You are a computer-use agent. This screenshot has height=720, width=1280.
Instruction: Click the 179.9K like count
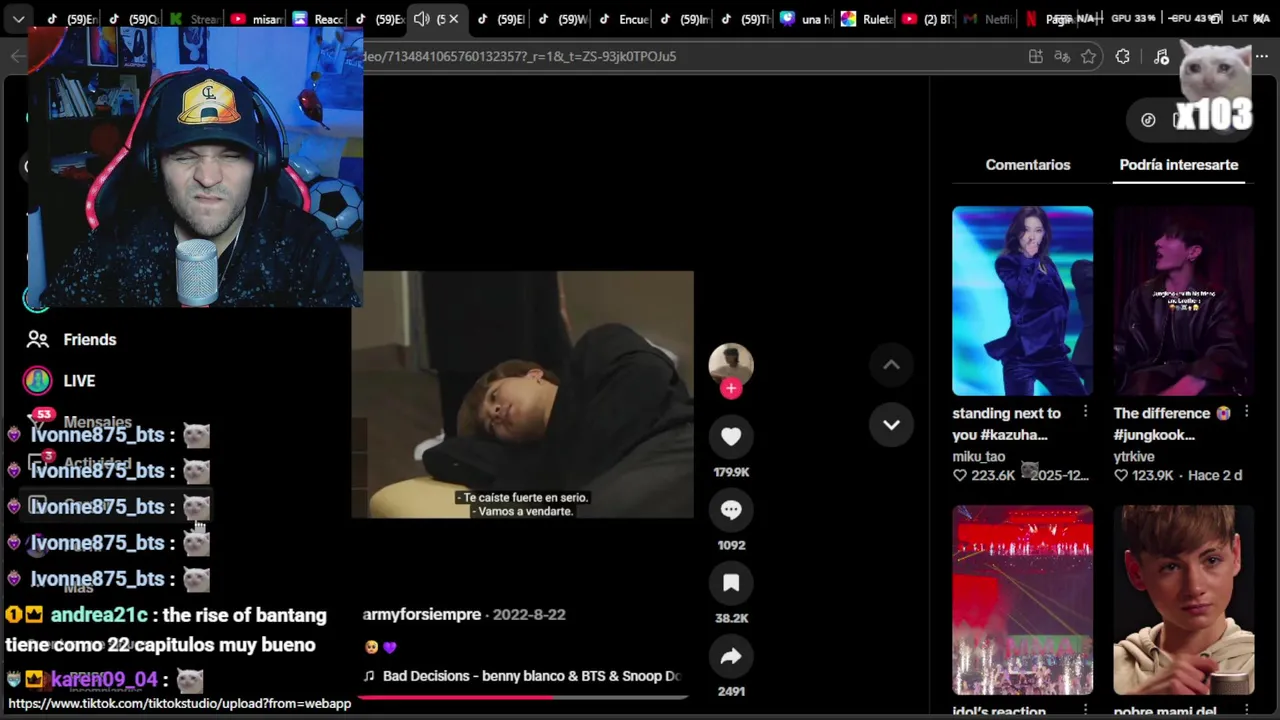point(731,472)
